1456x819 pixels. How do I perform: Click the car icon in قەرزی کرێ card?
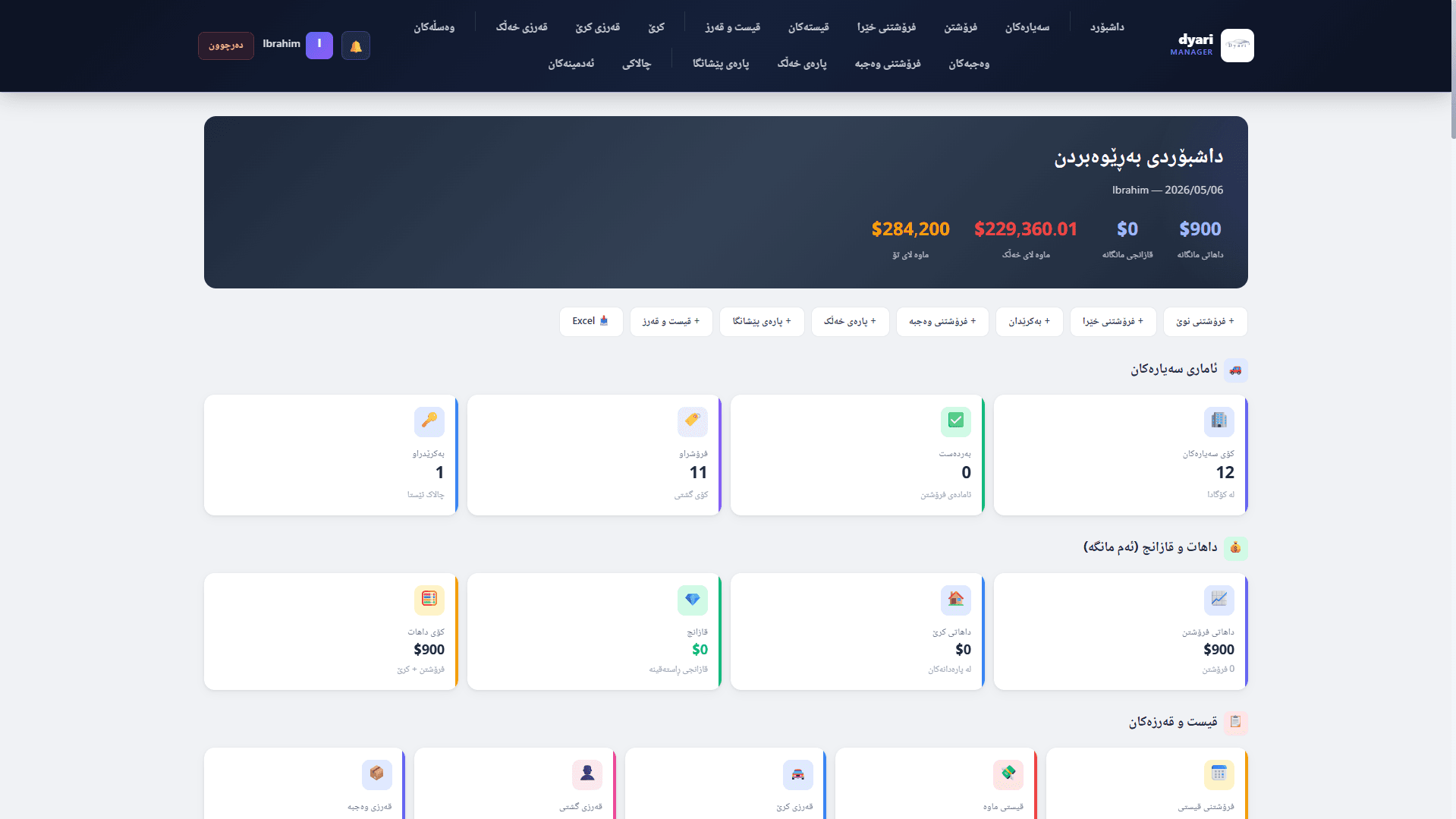tap(798, 774)
